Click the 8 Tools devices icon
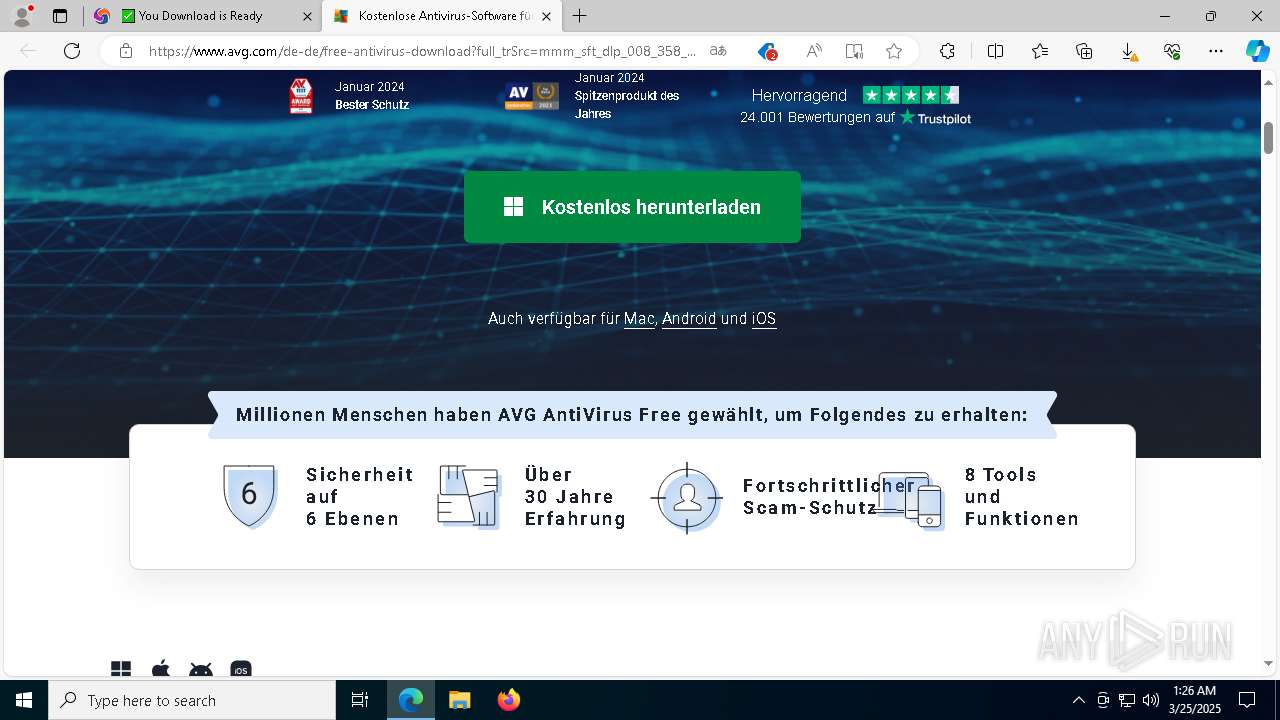This screenshot has width=1280, height=720. point(910,499)
